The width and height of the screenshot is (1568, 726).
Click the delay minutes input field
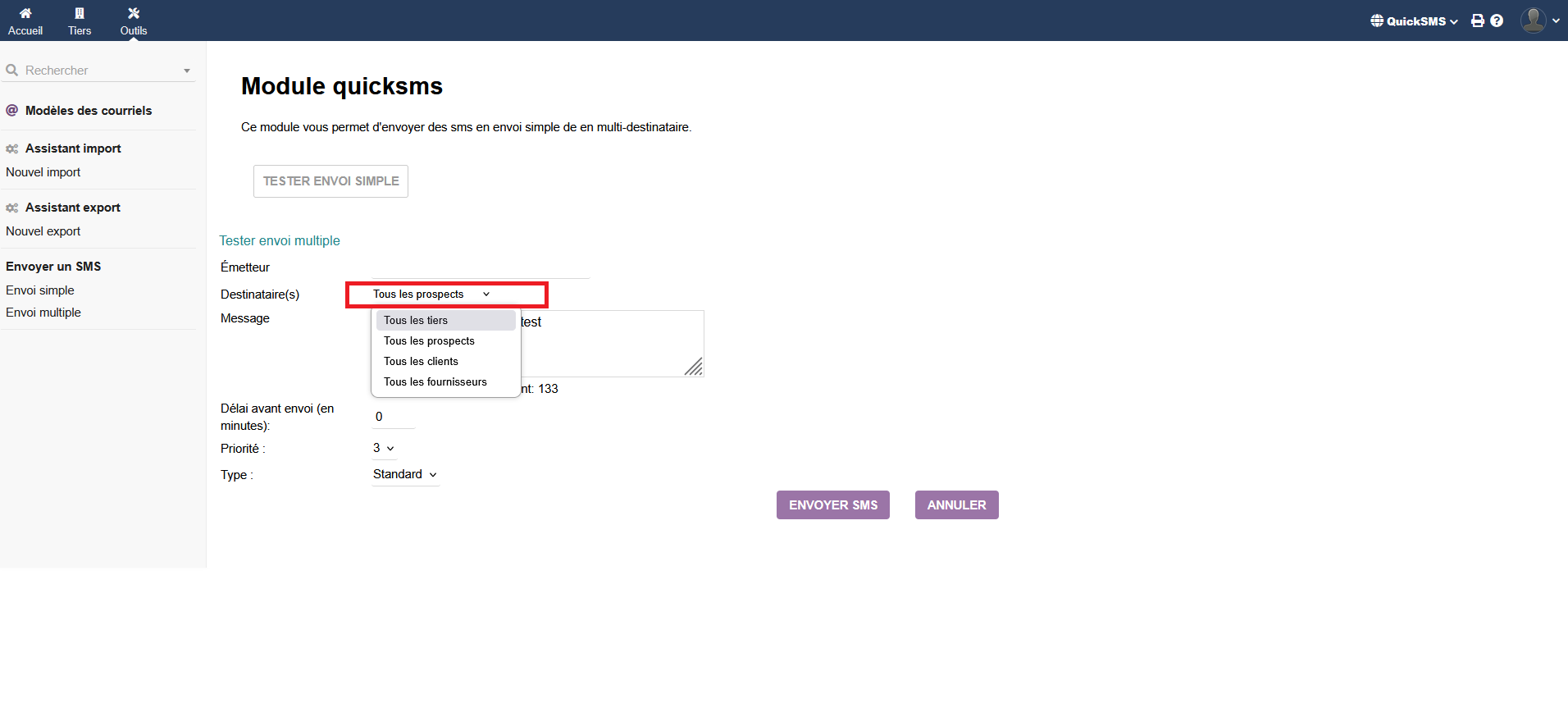point(393,417)
